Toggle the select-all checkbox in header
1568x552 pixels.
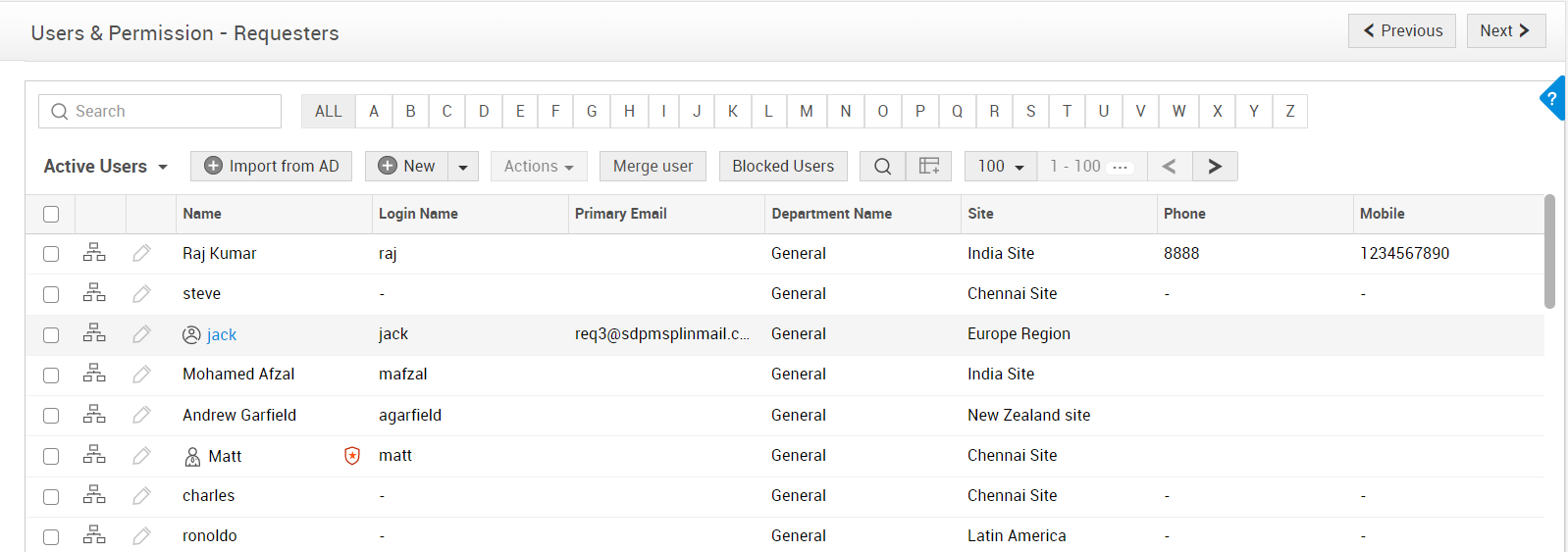(51, 214)
